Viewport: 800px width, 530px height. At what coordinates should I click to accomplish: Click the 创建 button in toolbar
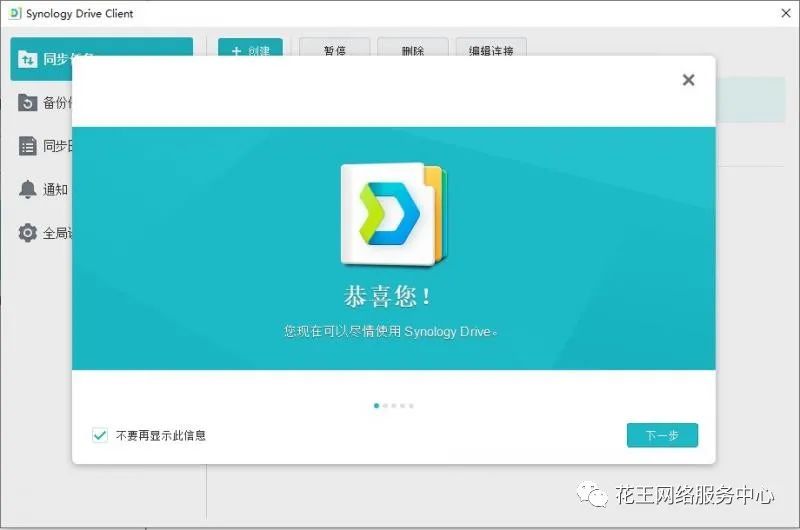tap(251, 48)
